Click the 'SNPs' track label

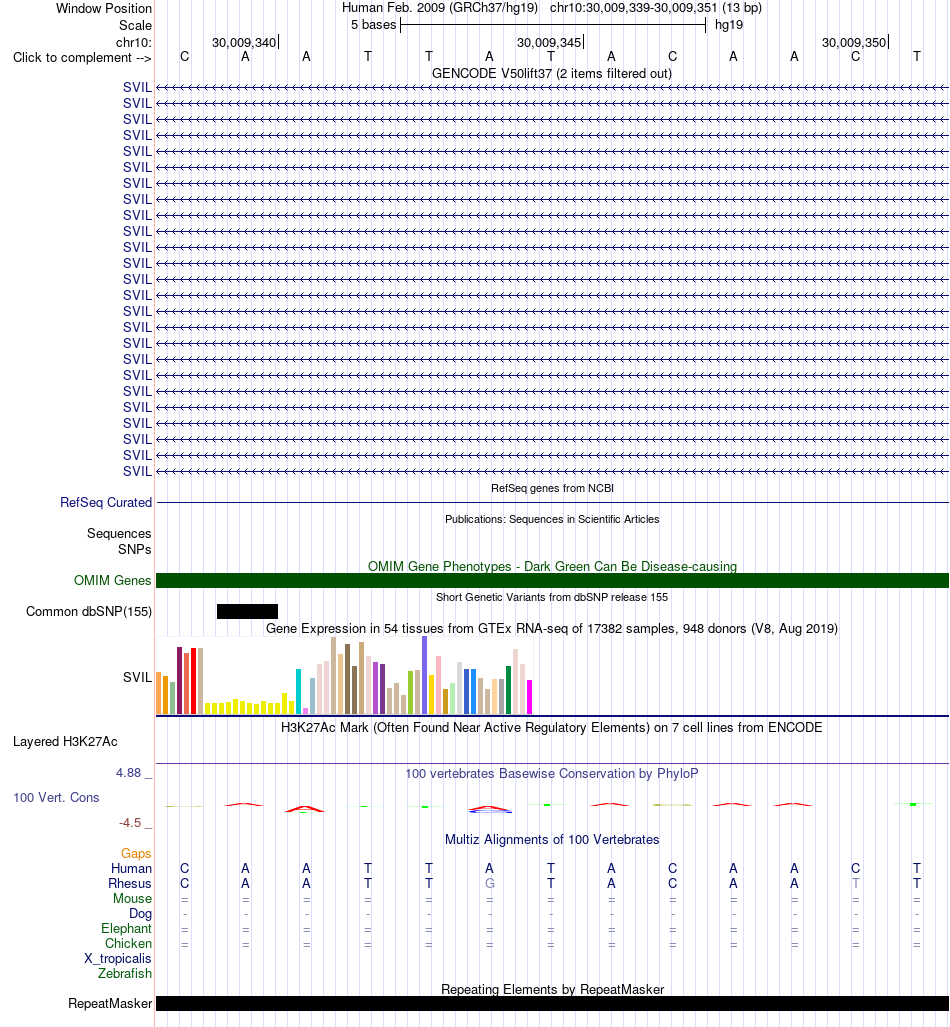(134, 550)
